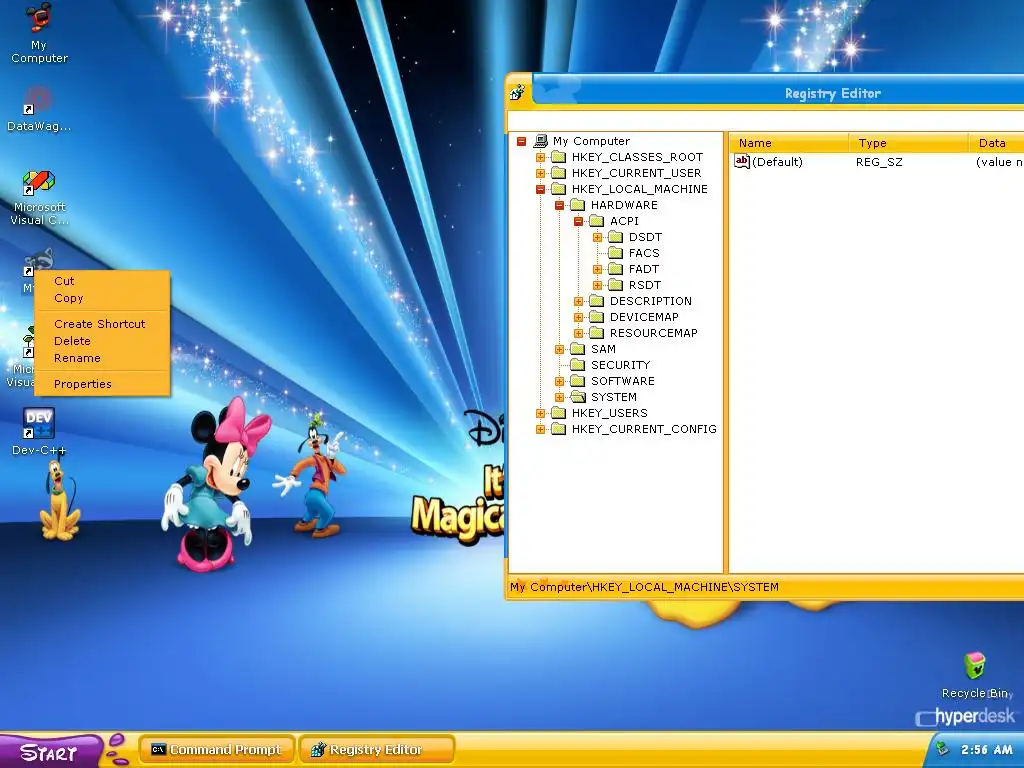Click the ACPI folder icon
This screenshot has width=1024, height=768.
tap(596, 221)
